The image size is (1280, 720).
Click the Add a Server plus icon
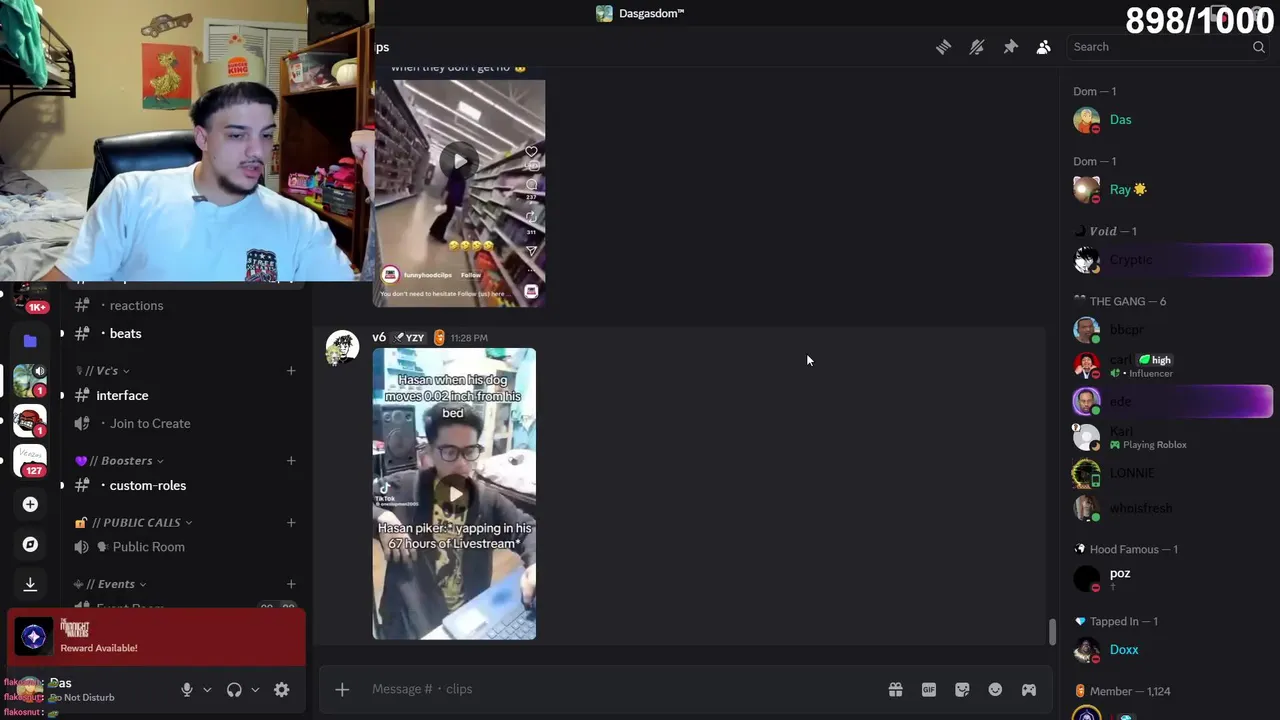point(30,504)
